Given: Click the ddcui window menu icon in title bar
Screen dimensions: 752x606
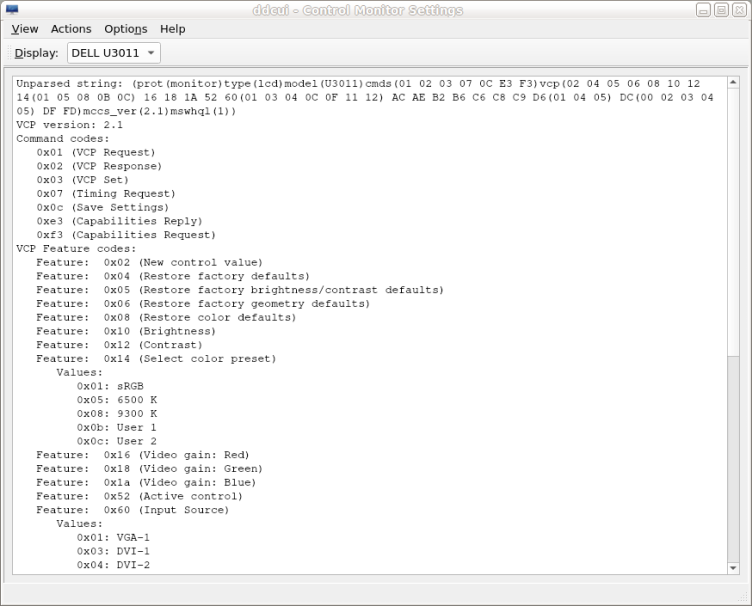Looking at the screenshot, I should pos(12,10).
